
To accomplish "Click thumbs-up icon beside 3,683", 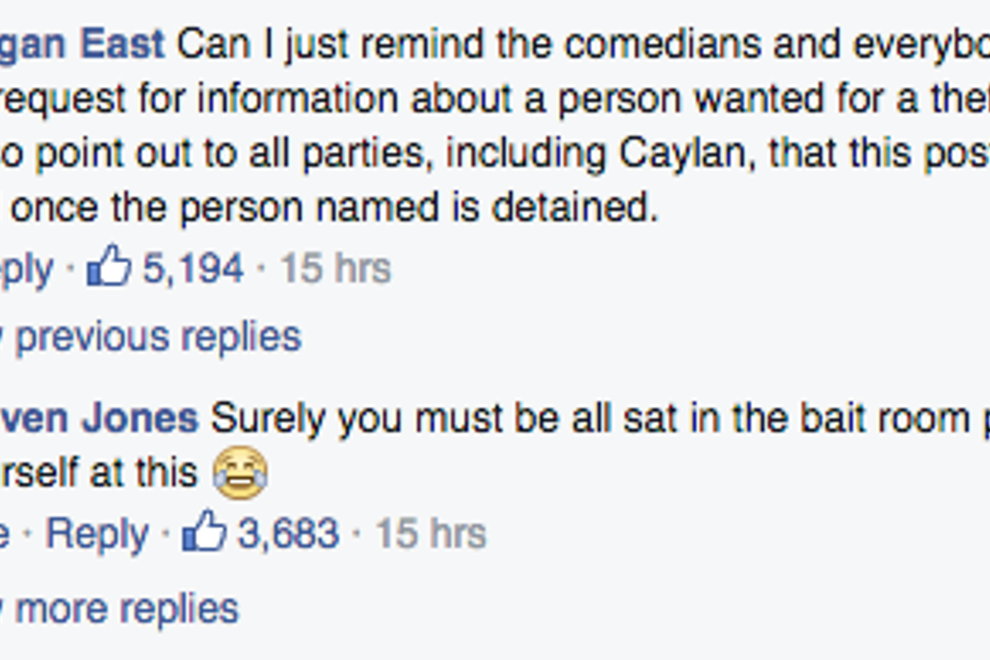I will (204, 532).
